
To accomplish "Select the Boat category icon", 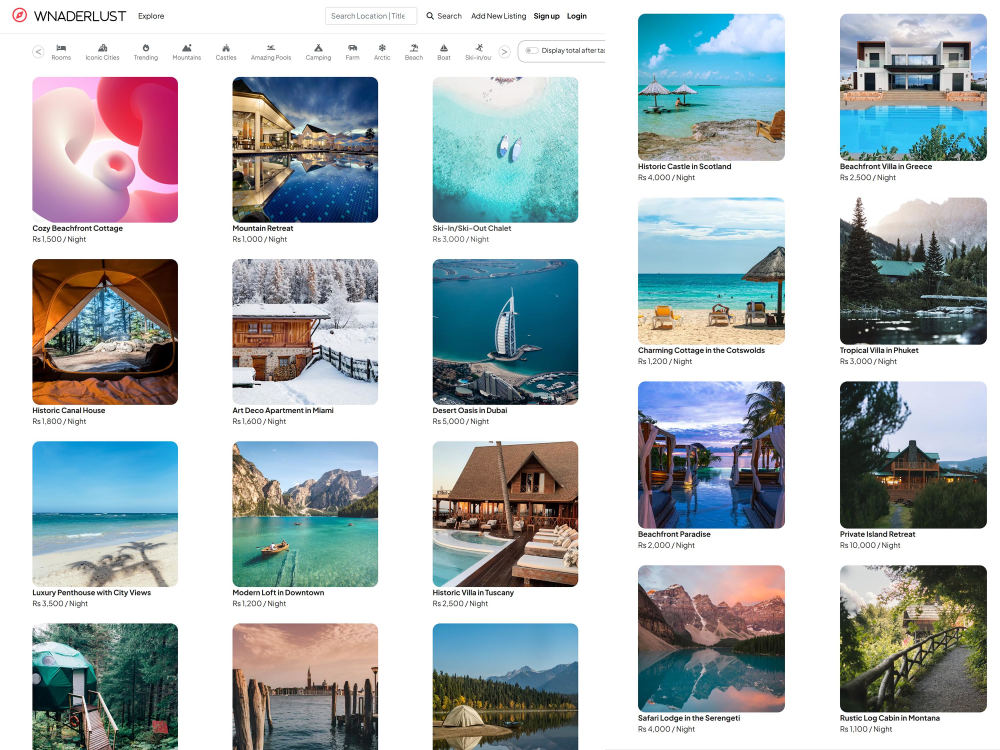I will 444,48.
